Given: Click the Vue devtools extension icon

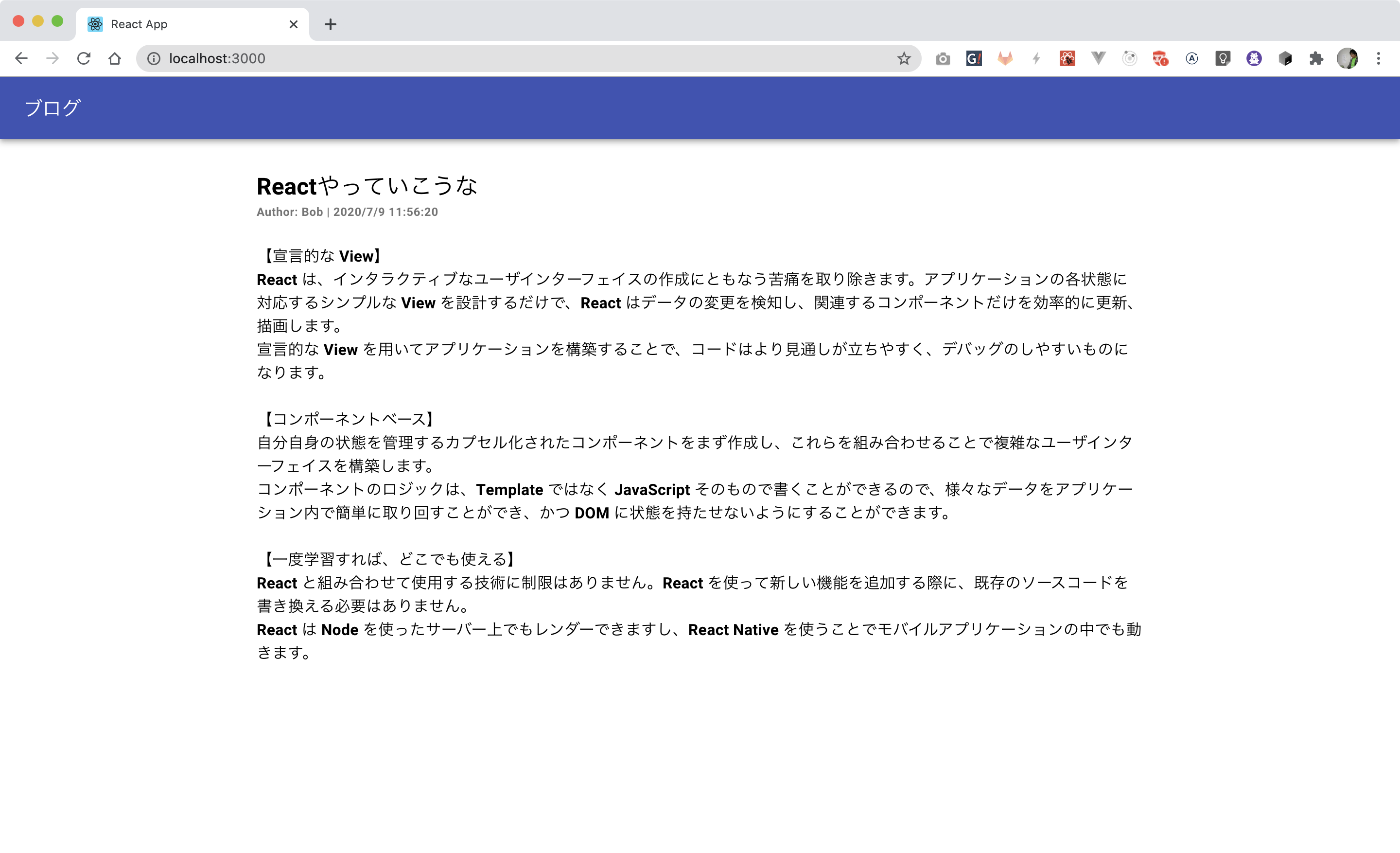Looking at the screenshot, I should pos(1098,58).
